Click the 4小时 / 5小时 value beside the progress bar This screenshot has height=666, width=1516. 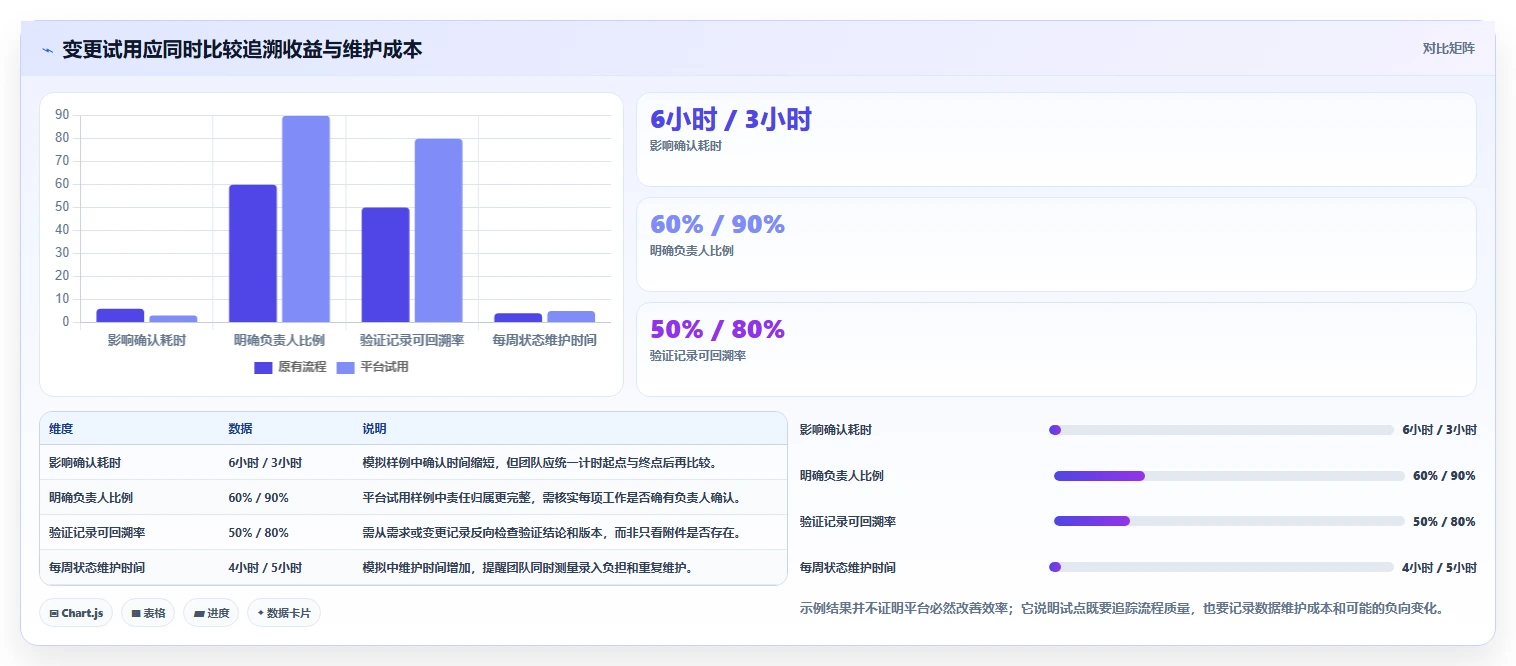pyautogui.click(x=1439, y=568)
